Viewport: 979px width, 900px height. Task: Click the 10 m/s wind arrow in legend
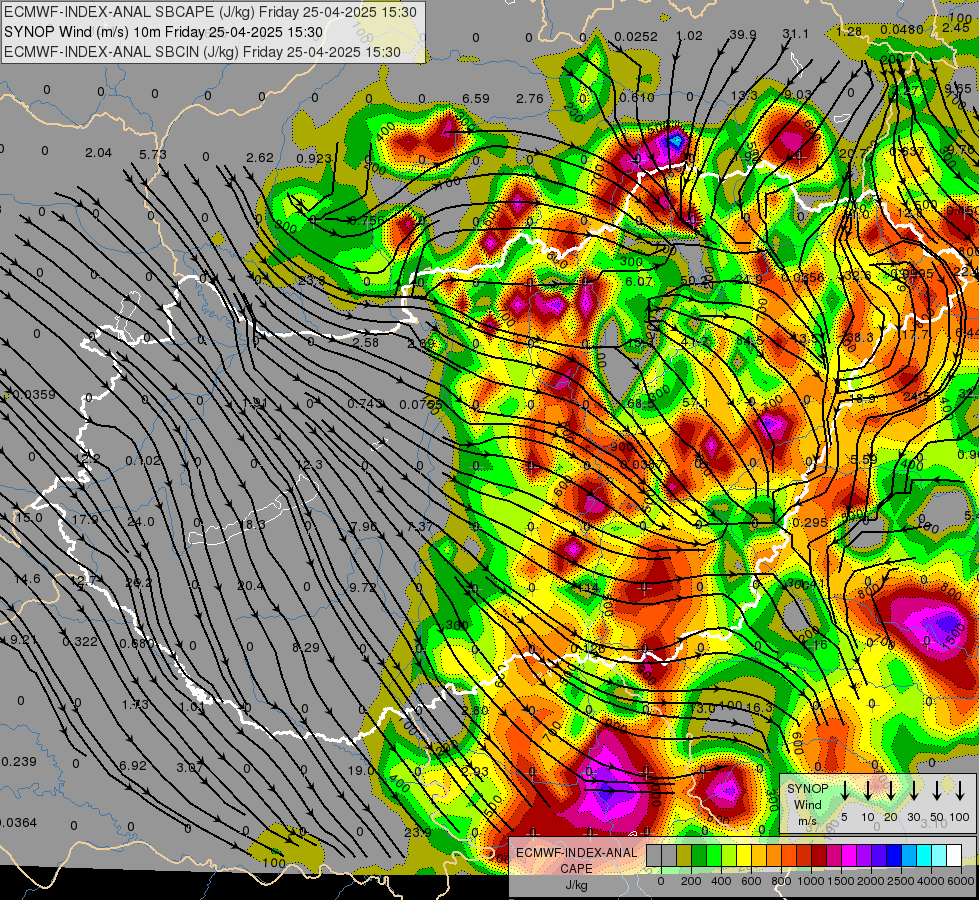[867, 791]
